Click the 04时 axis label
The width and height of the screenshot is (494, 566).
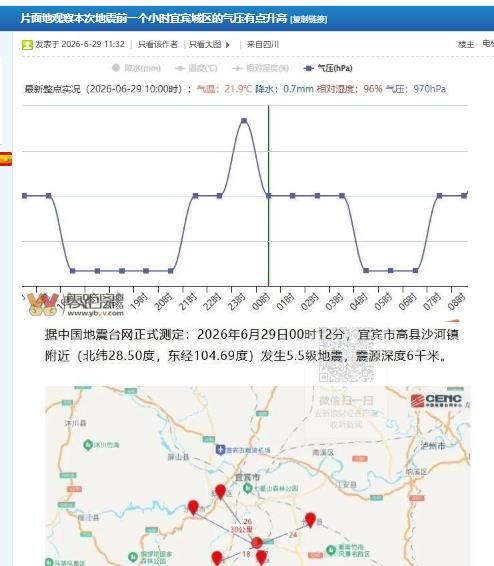coord(359,302)
